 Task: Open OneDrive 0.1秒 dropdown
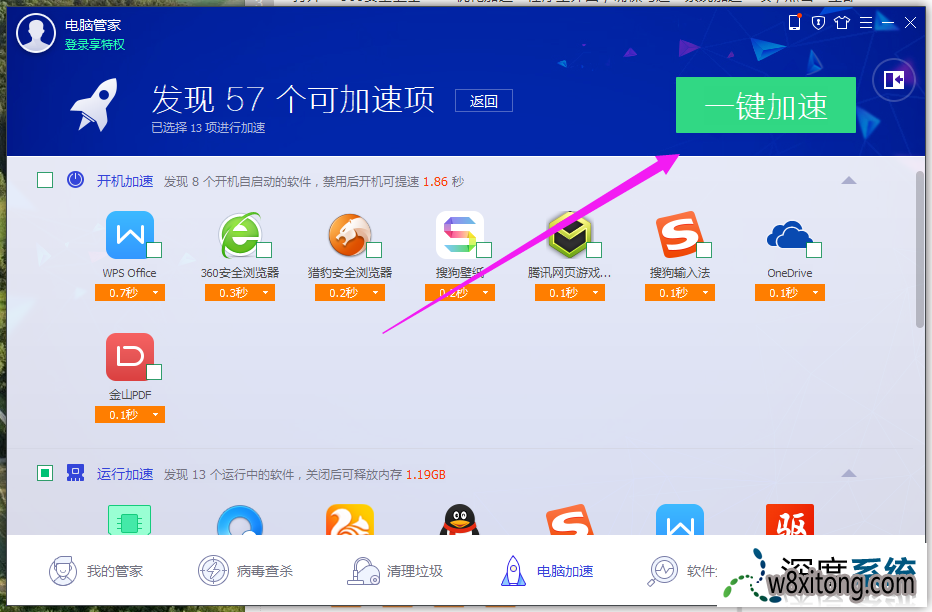pos(789,293)
